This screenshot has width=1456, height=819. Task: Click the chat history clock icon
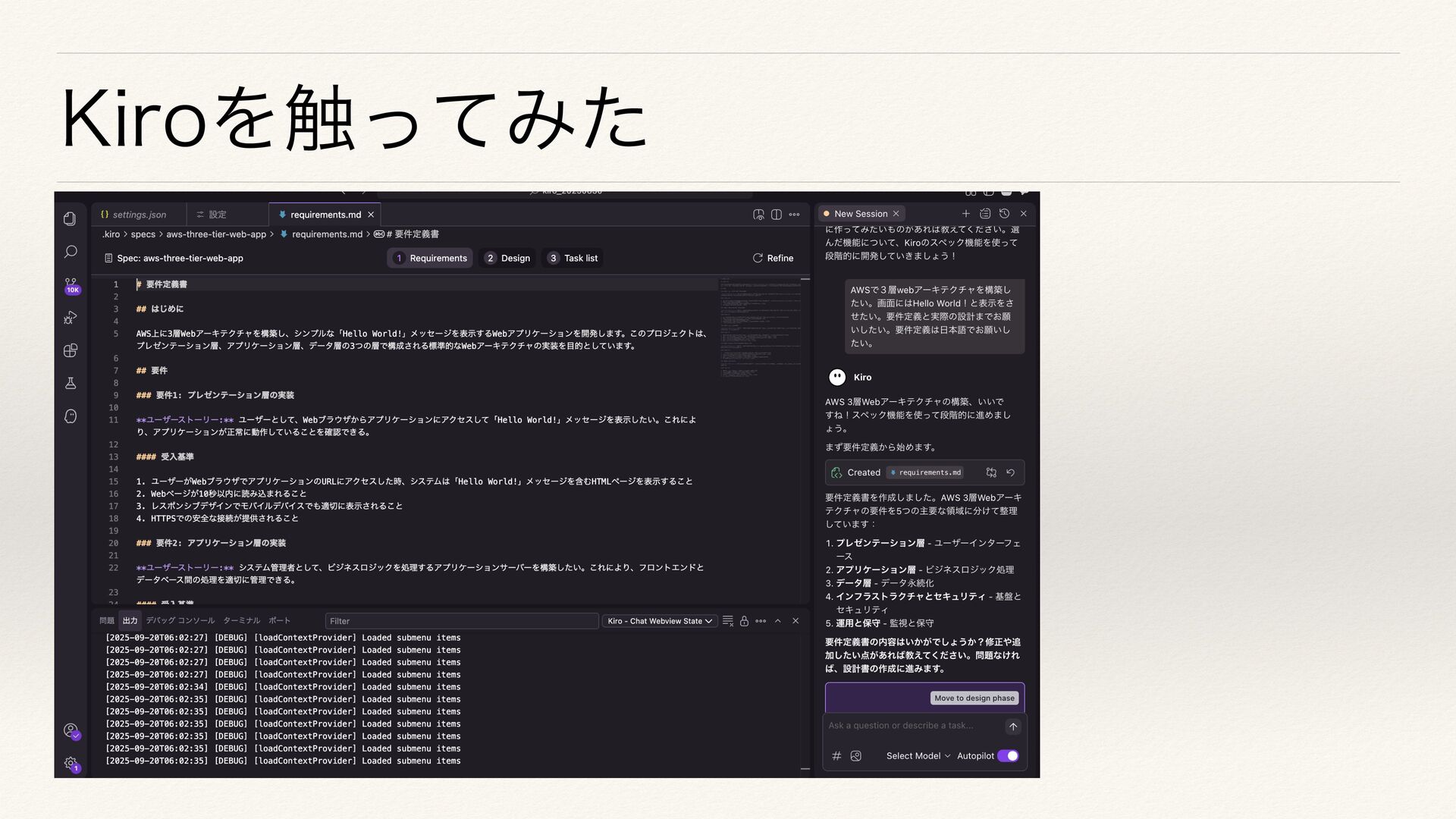[x=1004, y=214]
